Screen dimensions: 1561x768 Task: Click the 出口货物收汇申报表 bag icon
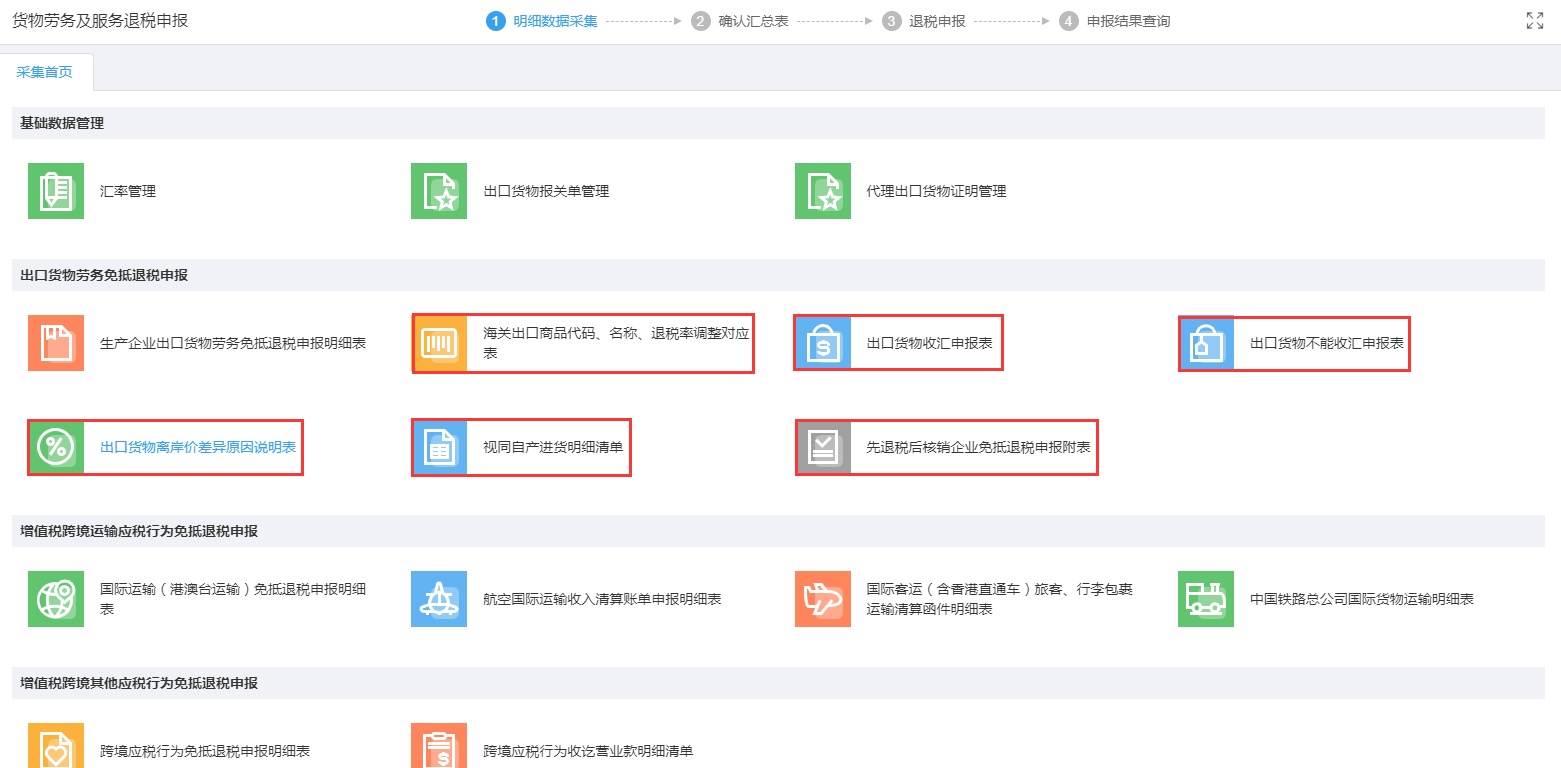click(x=823, y=343)
